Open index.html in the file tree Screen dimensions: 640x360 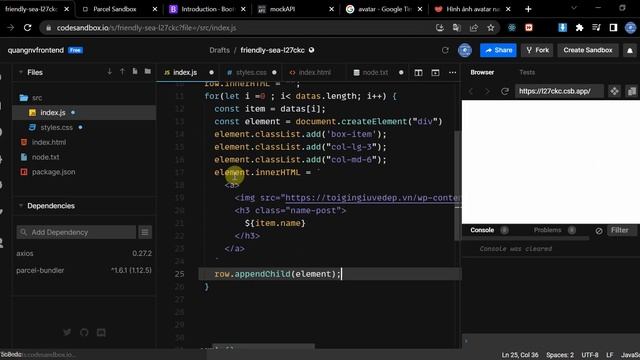(84, 142)
